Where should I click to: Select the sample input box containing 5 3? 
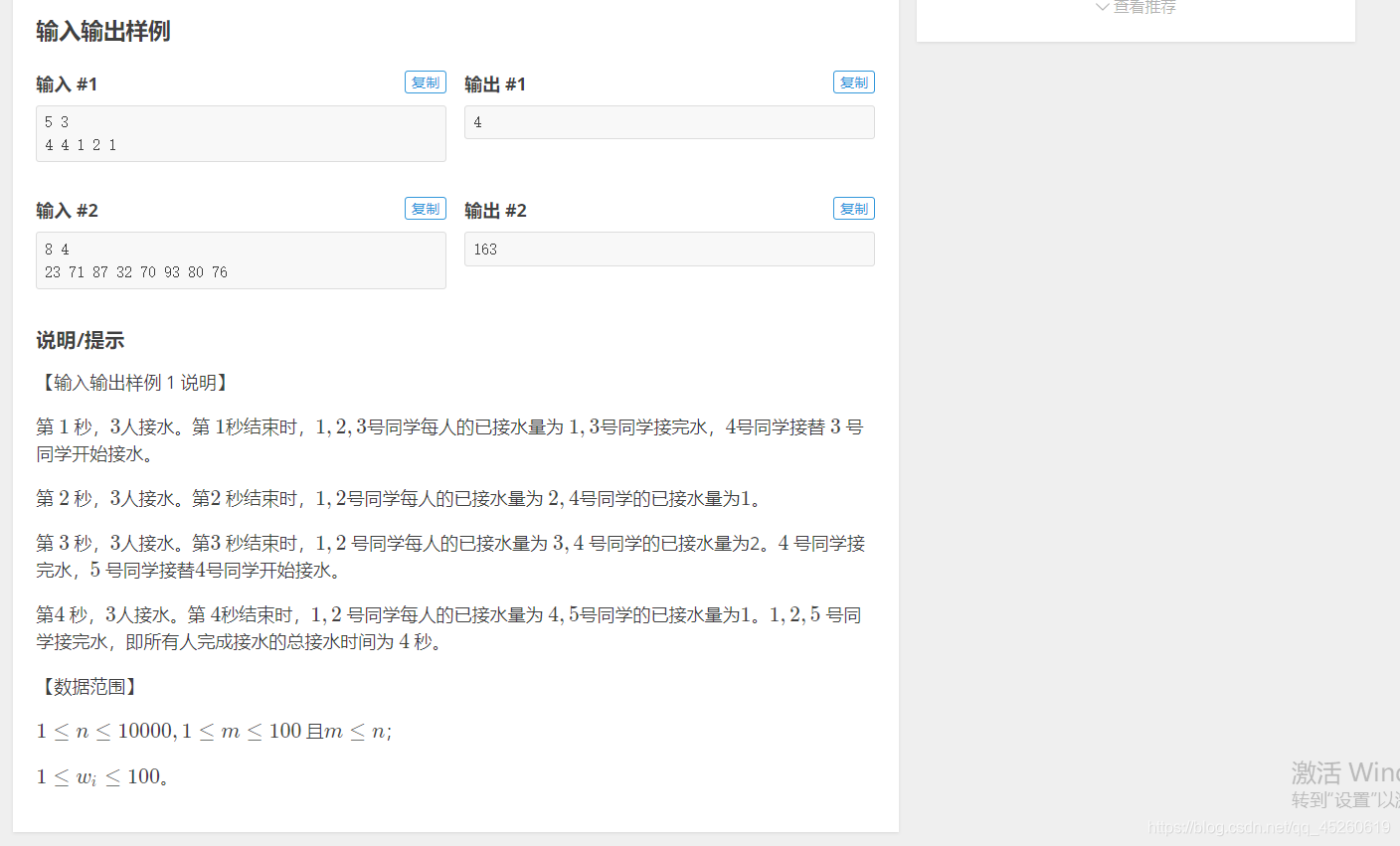pos(241,133)
